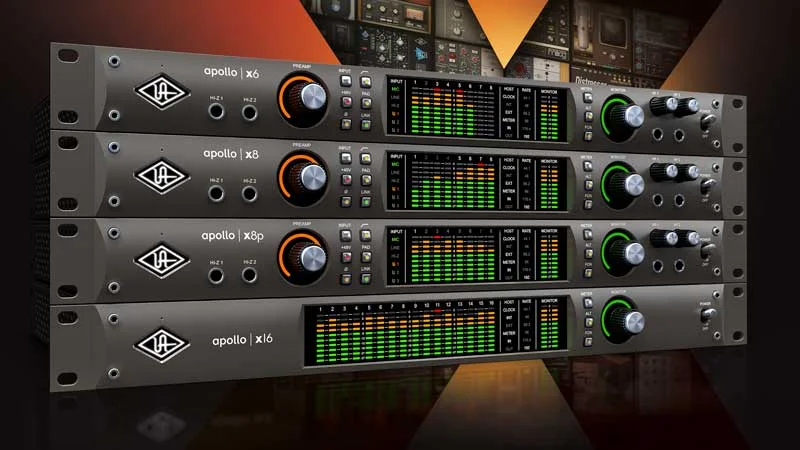Toggle the LINK button on Apollo x8p

(x=366, y=279)
